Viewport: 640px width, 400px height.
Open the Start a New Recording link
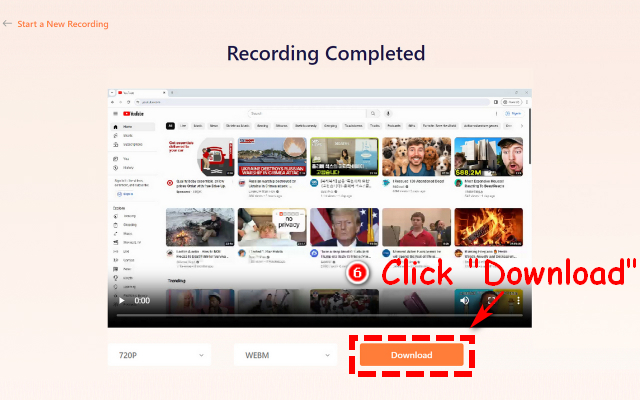point(63,24)
